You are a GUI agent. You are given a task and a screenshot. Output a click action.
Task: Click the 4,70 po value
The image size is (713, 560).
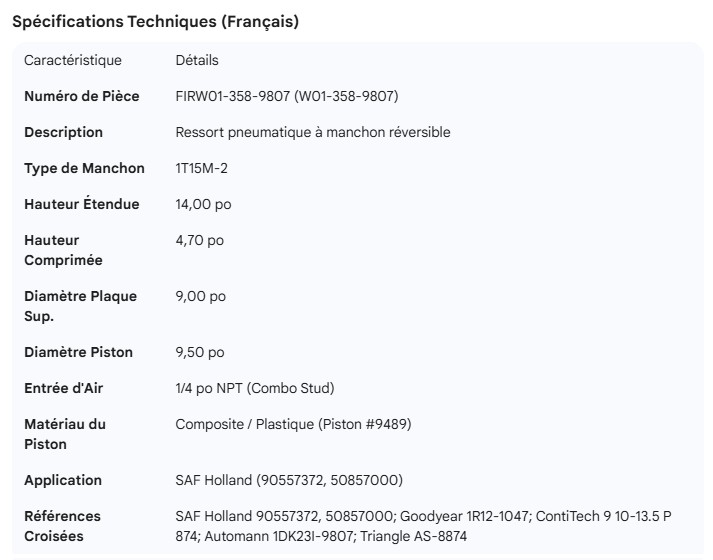tap(199, 240)
